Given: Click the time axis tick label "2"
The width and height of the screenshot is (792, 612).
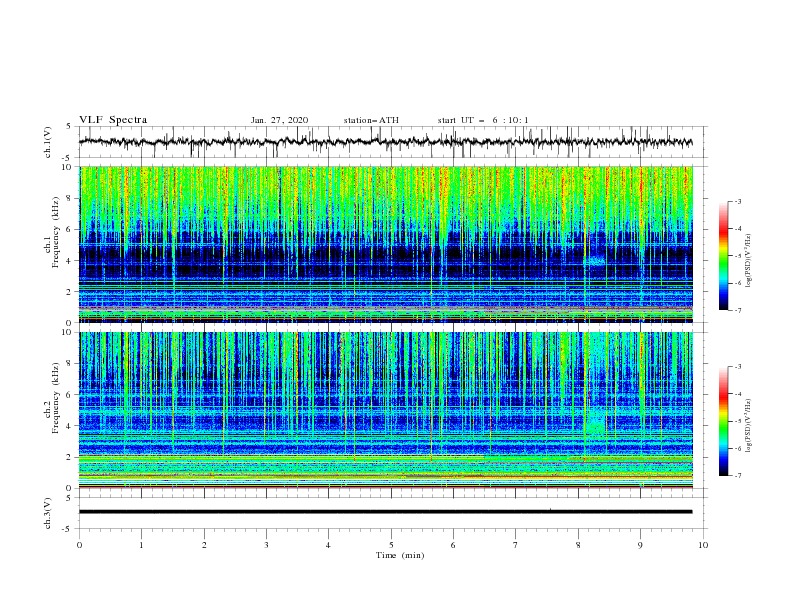Looking at the screenshot, I should click(x=204, y=545).
